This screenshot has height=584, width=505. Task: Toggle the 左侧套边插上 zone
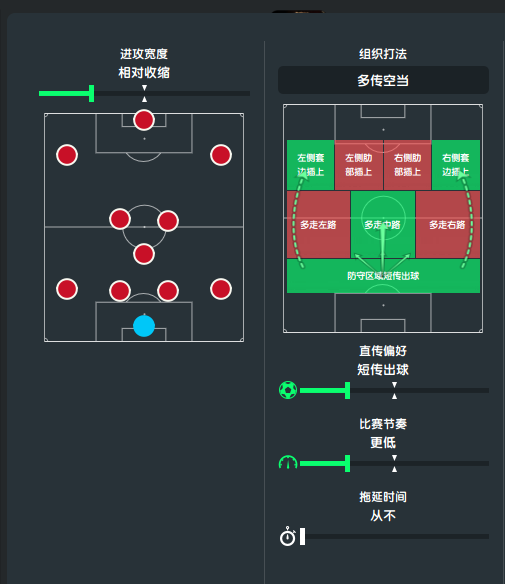pos(311,165)
